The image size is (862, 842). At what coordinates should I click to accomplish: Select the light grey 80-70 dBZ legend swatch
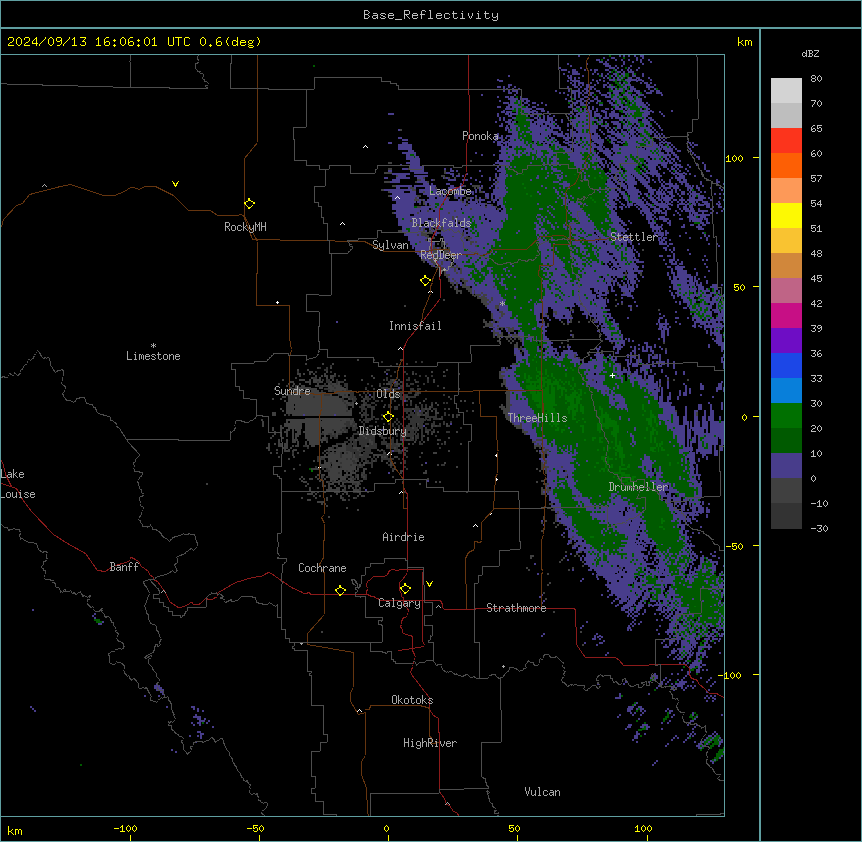click(x=786, y=91)
